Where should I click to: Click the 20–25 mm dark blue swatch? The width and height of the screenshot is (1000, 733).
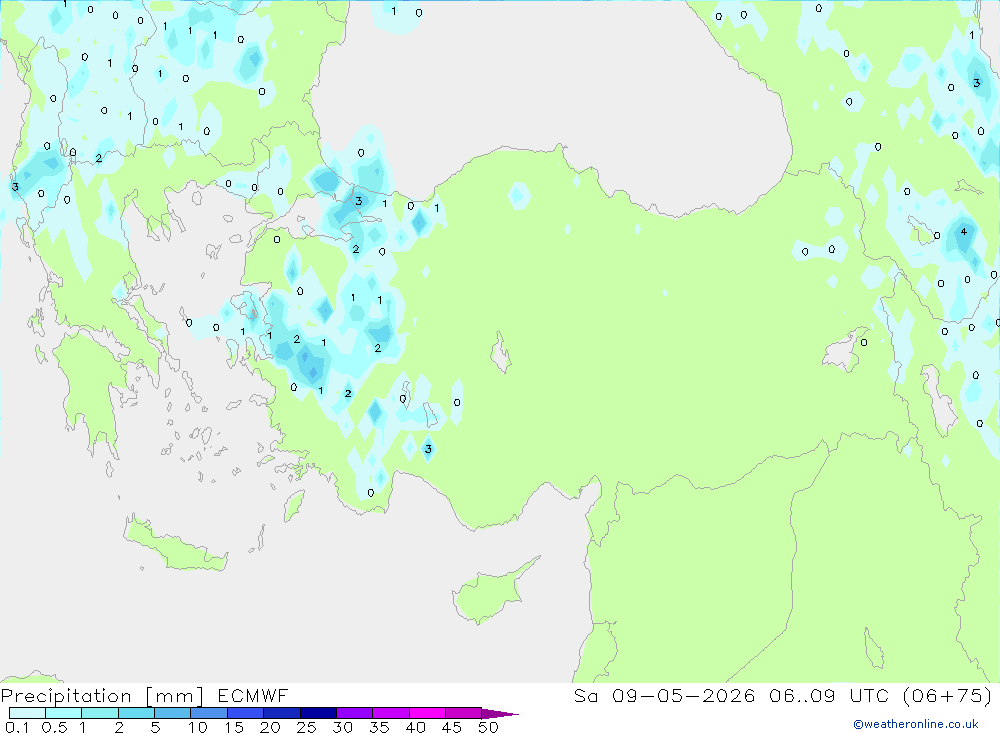tap(282, 713)
